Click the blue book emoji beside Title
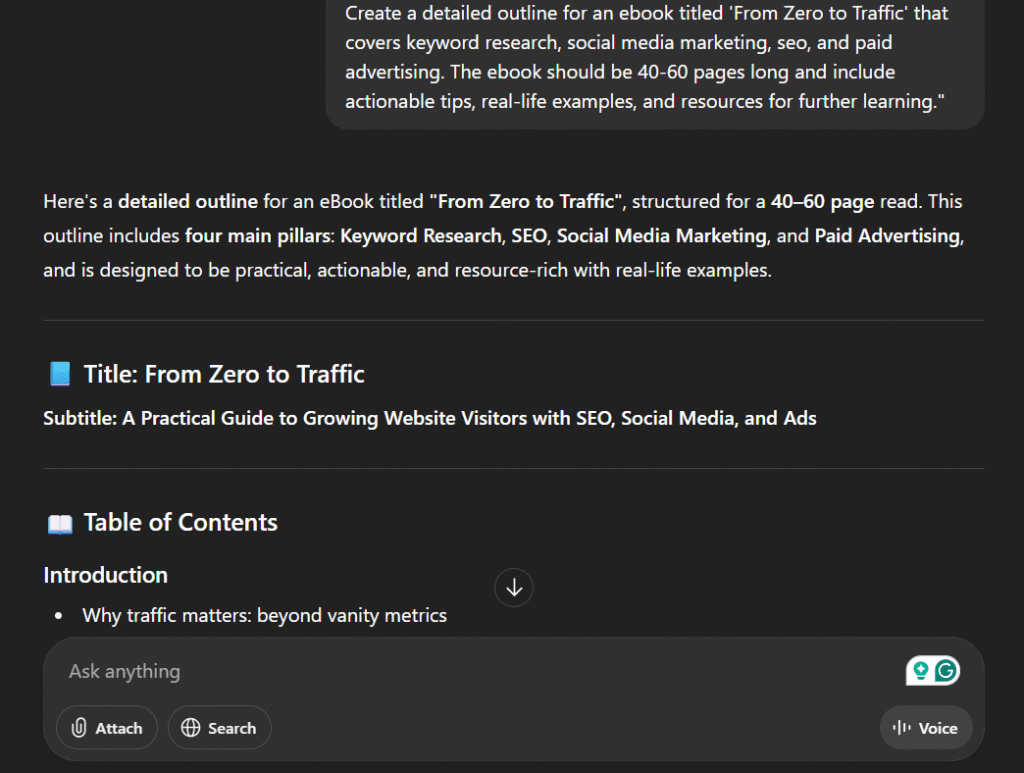This screenshot has width=1024, height=773. coord(58,373)
